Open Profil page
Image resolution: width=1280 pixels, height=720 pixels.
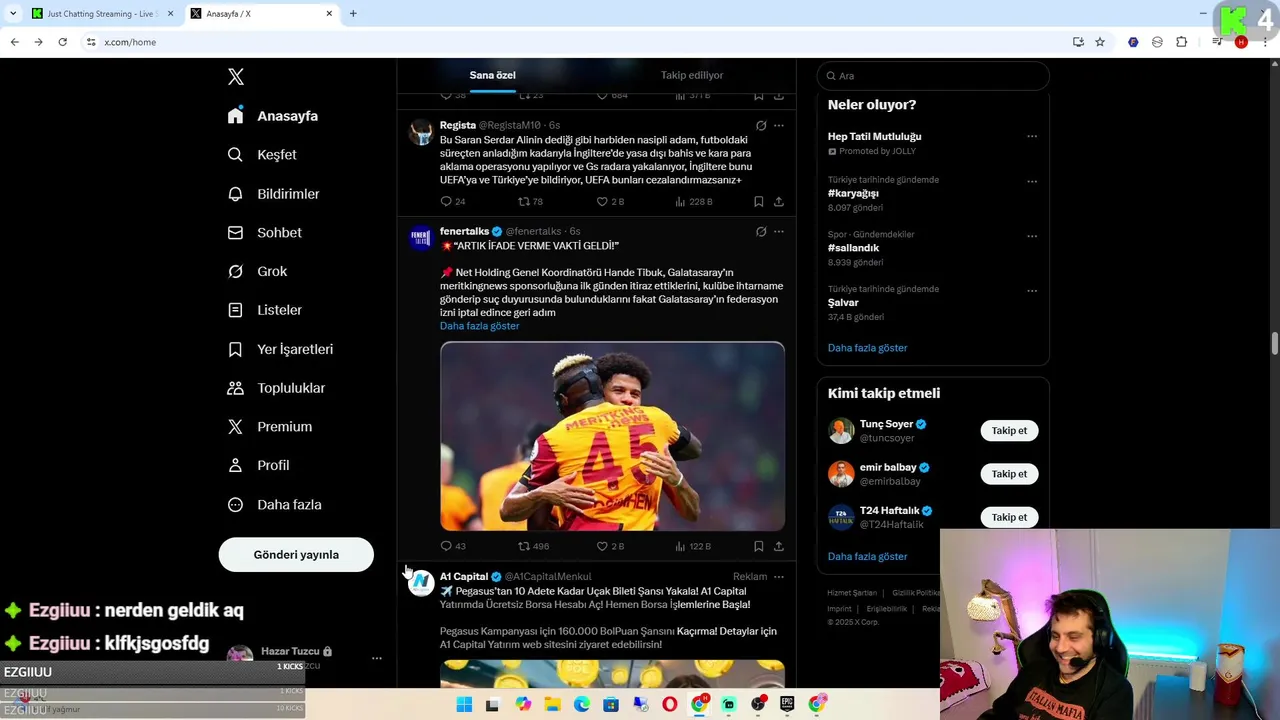point(258,465)
